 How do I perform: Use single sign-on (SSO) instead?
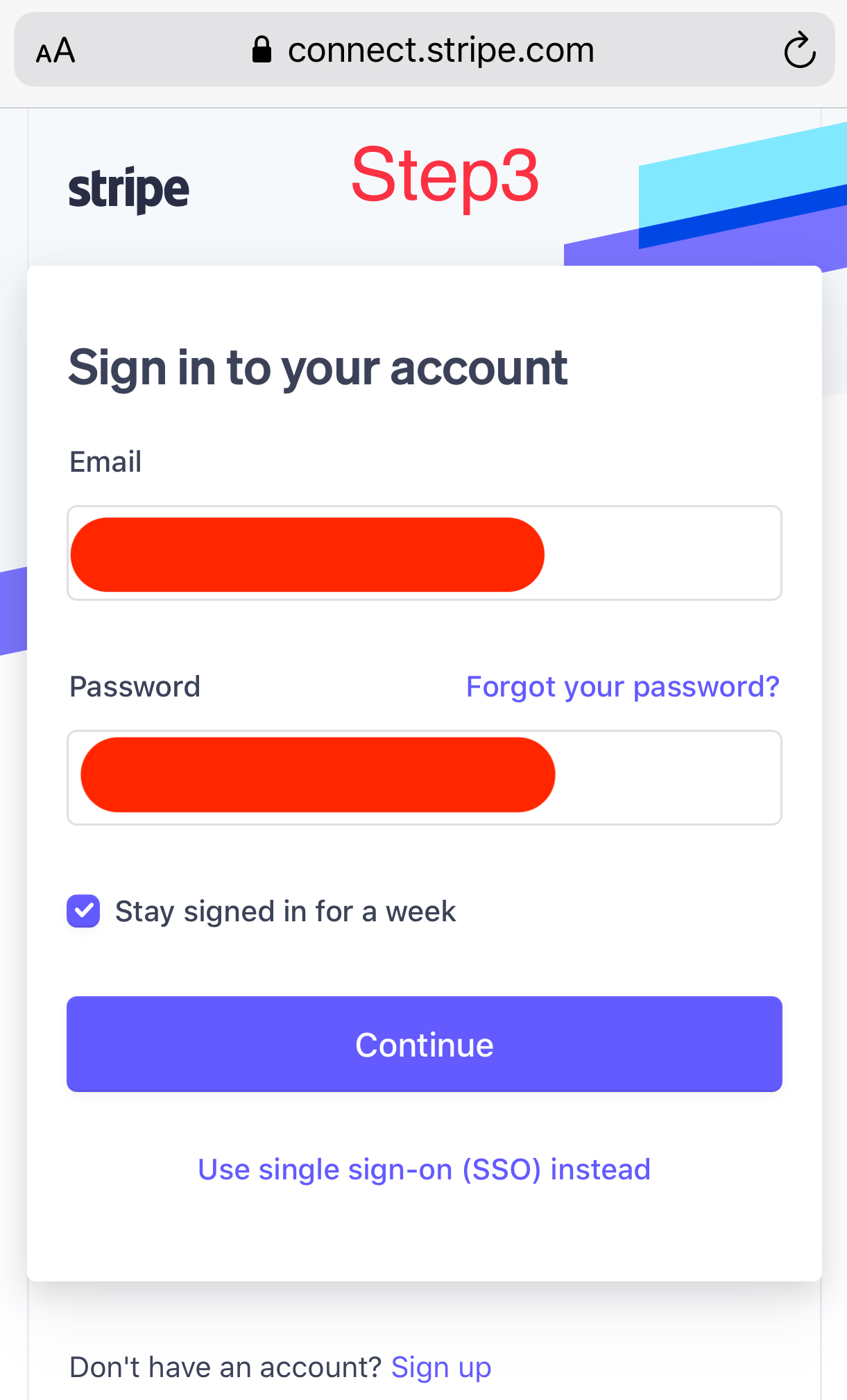click(423, 1169)
